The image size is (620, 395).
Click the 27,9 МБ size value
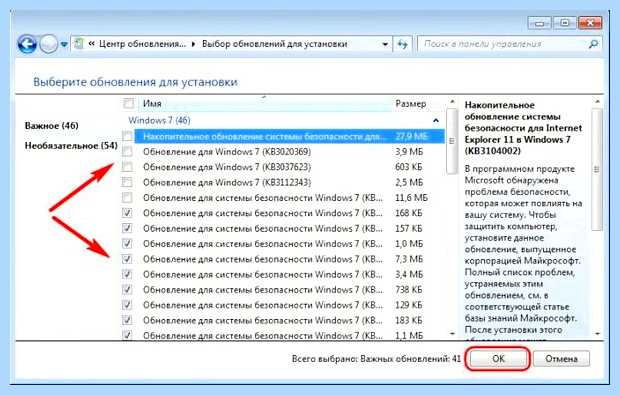coord(411,136)
